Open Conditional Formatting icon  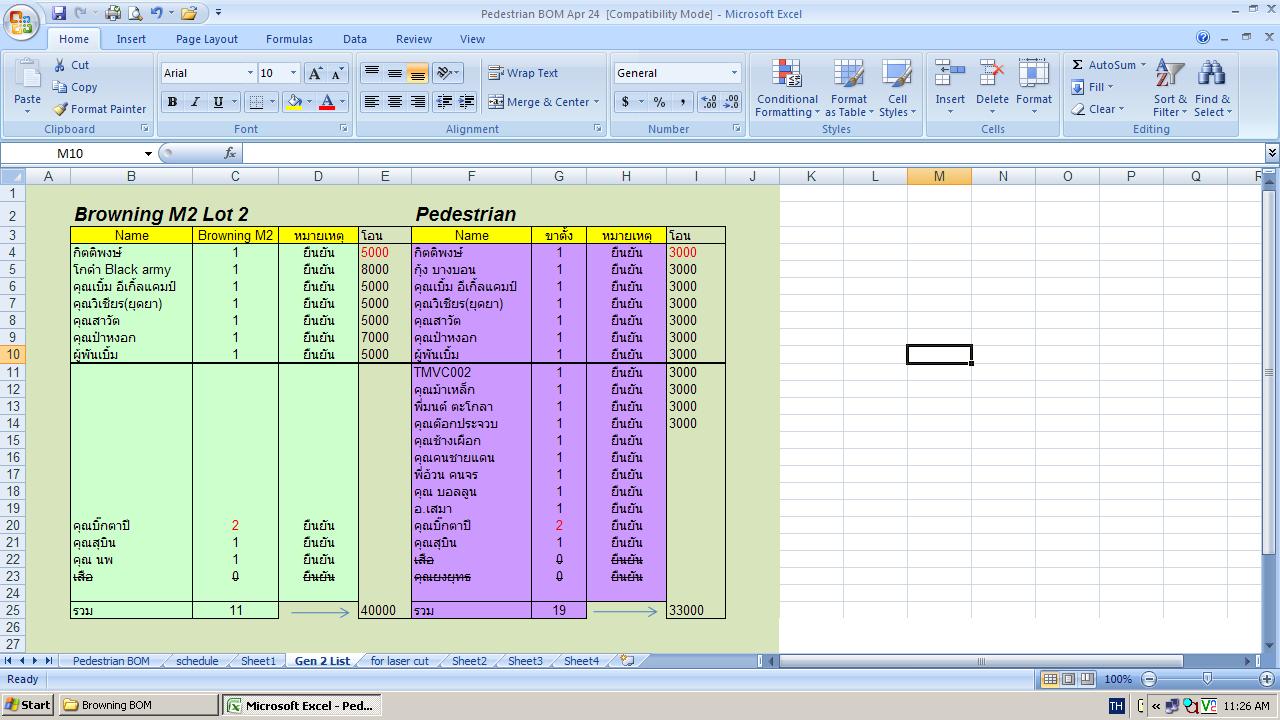(787, 75)
